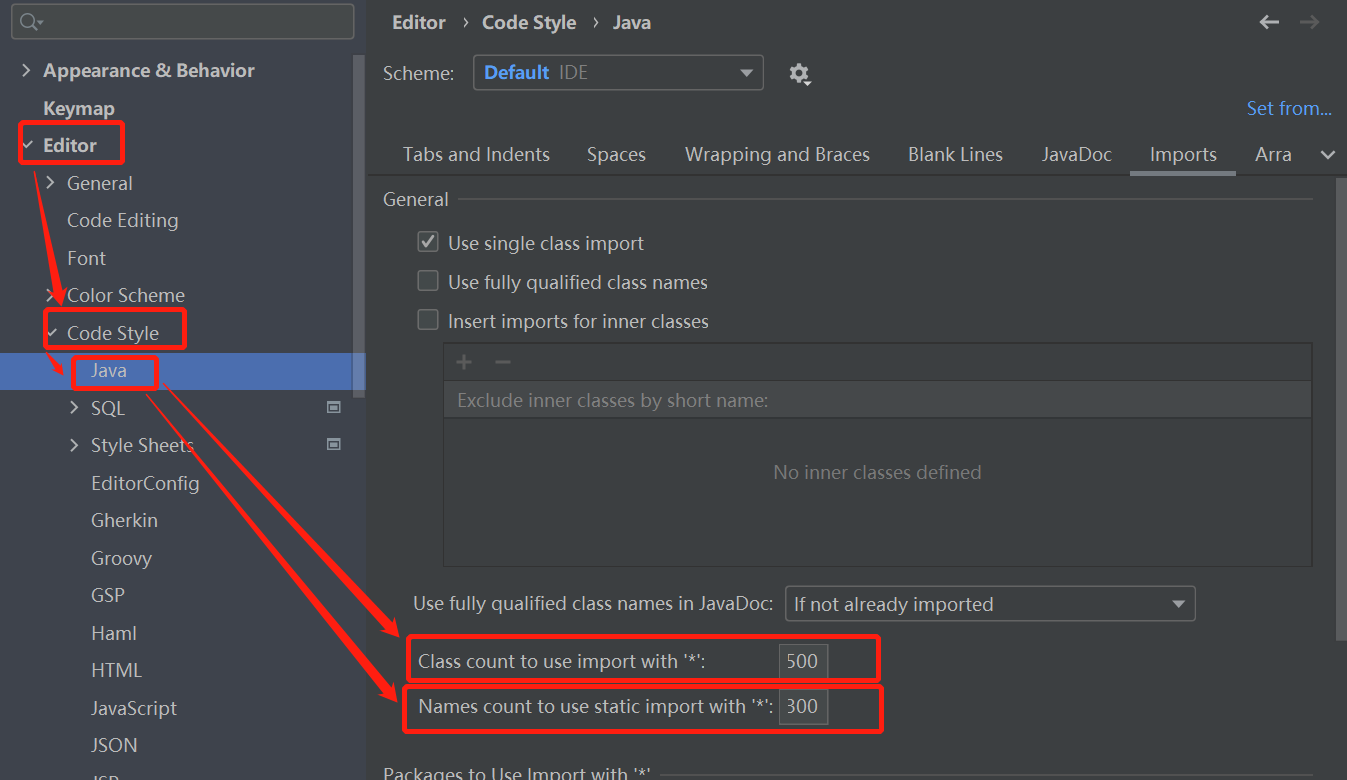Click the Java breadcrumb segment
This screenshot has width=1347, height=780.
point(632,22)
